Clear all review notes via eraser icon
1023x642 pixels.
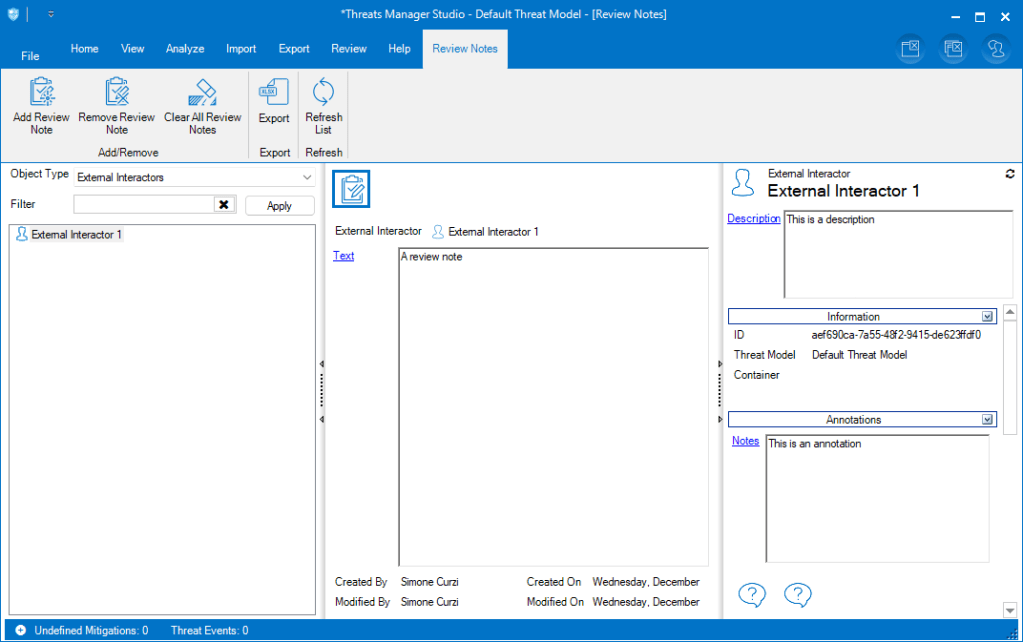203,93
